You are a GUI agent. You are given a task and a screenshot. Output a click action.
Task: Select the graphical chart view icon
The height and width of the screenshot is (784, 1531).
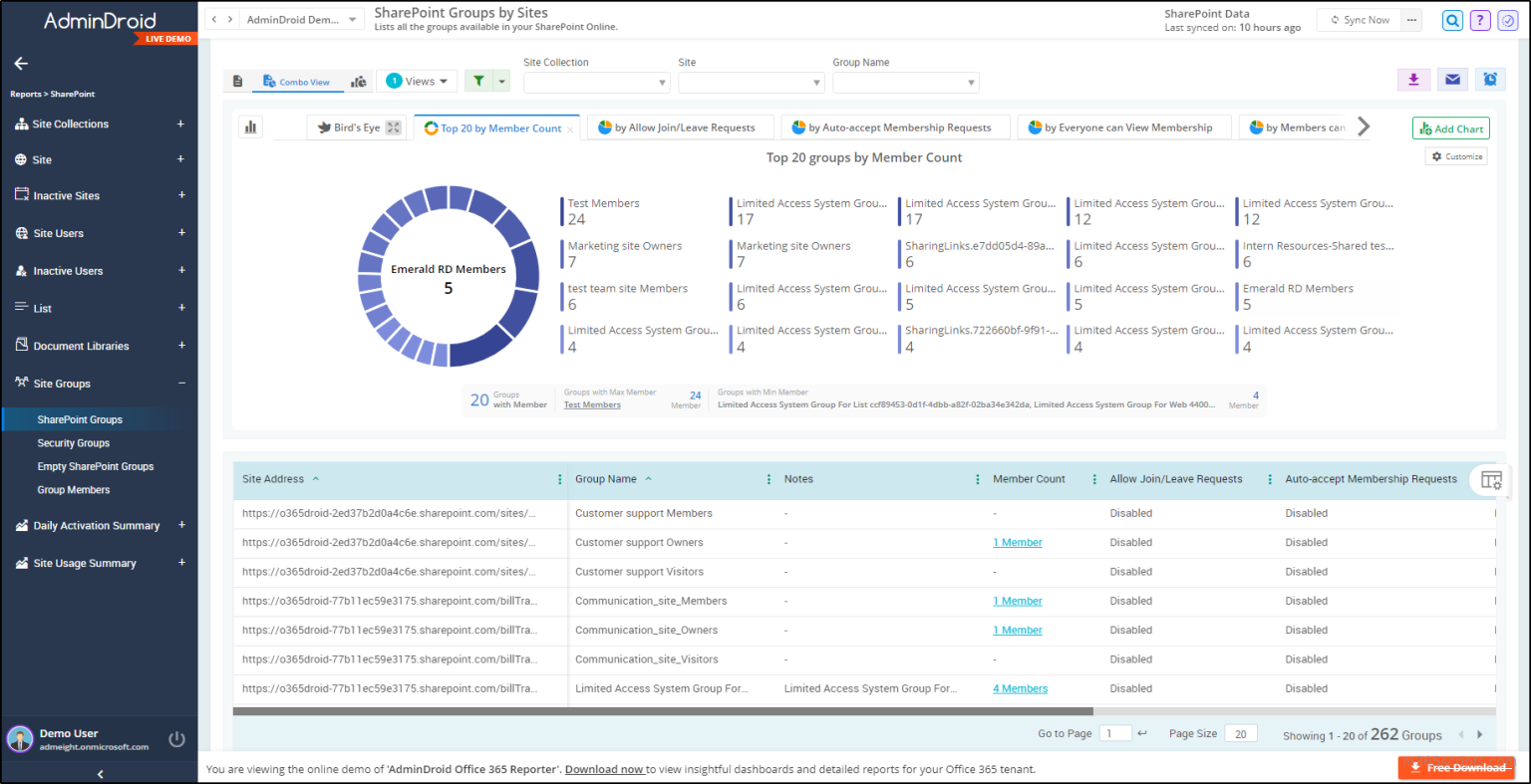359,80
